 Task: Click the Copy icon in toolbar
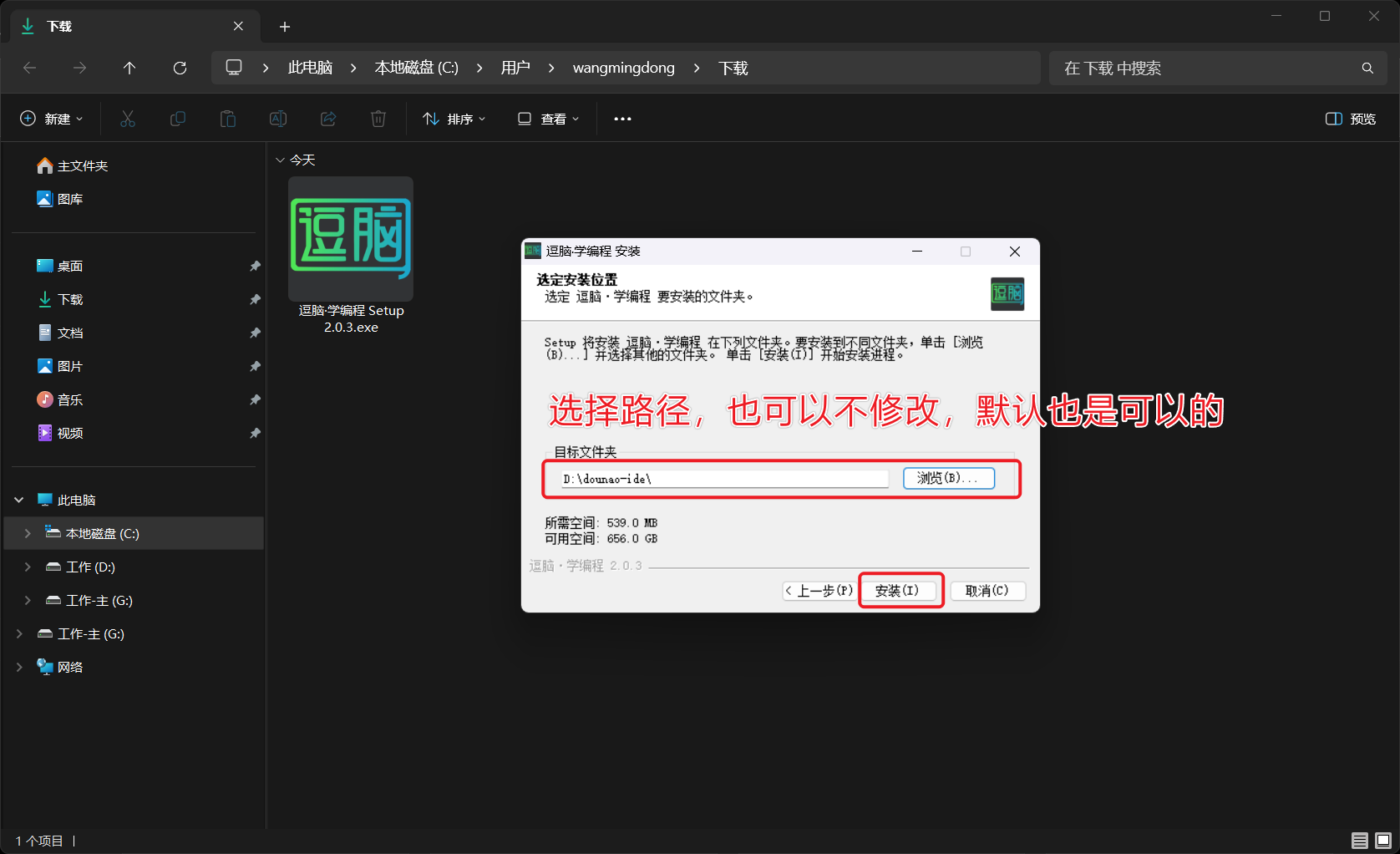click(178, 119)
